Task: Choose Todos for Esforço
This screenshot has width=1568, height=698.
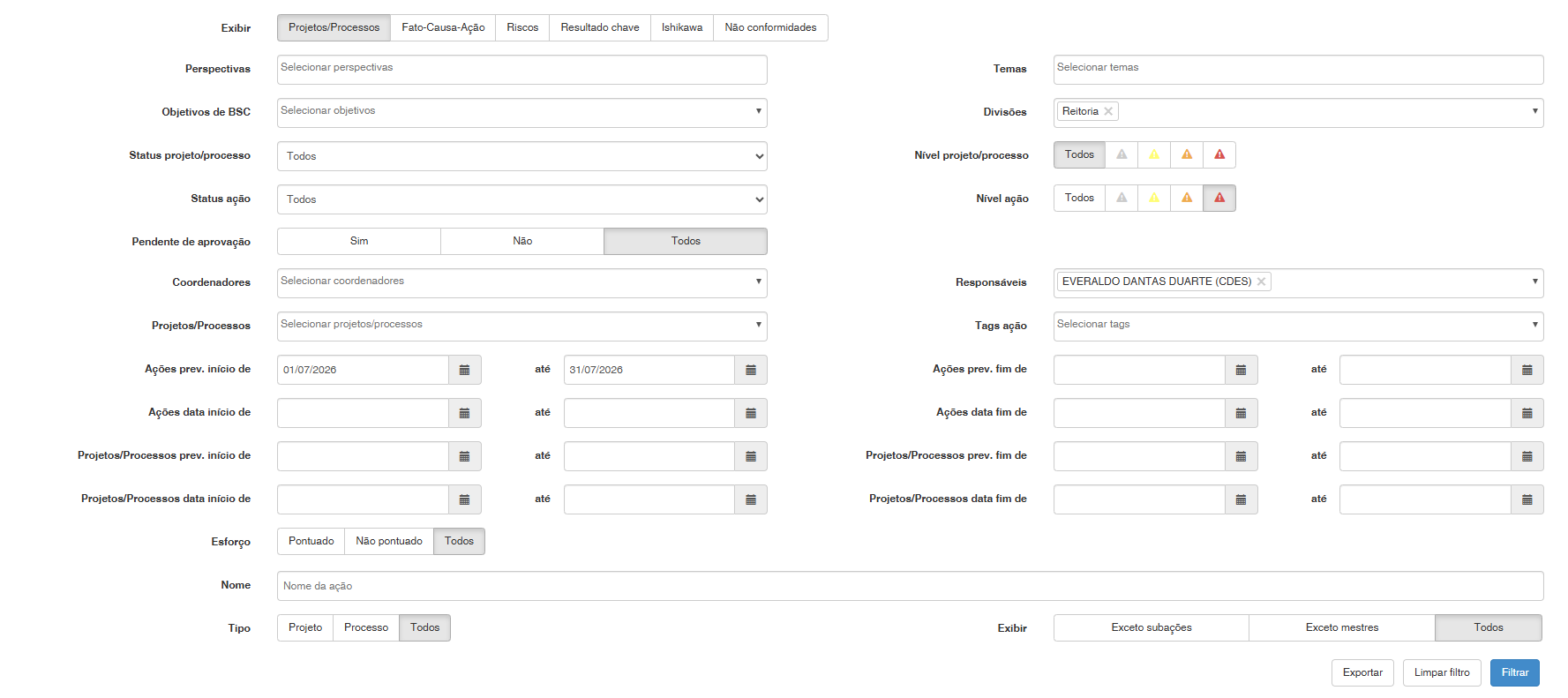Action: click(459, 541)
